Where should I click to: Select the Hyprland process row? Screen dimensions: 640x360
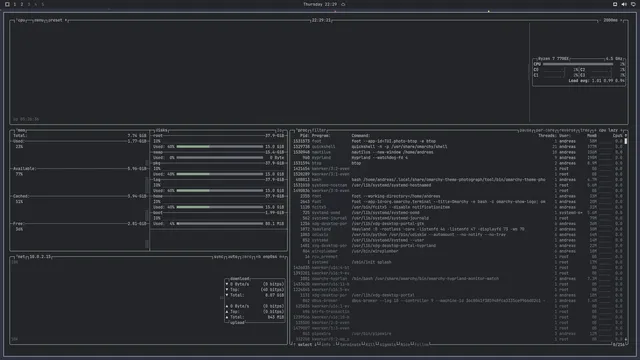coord(457,158)
